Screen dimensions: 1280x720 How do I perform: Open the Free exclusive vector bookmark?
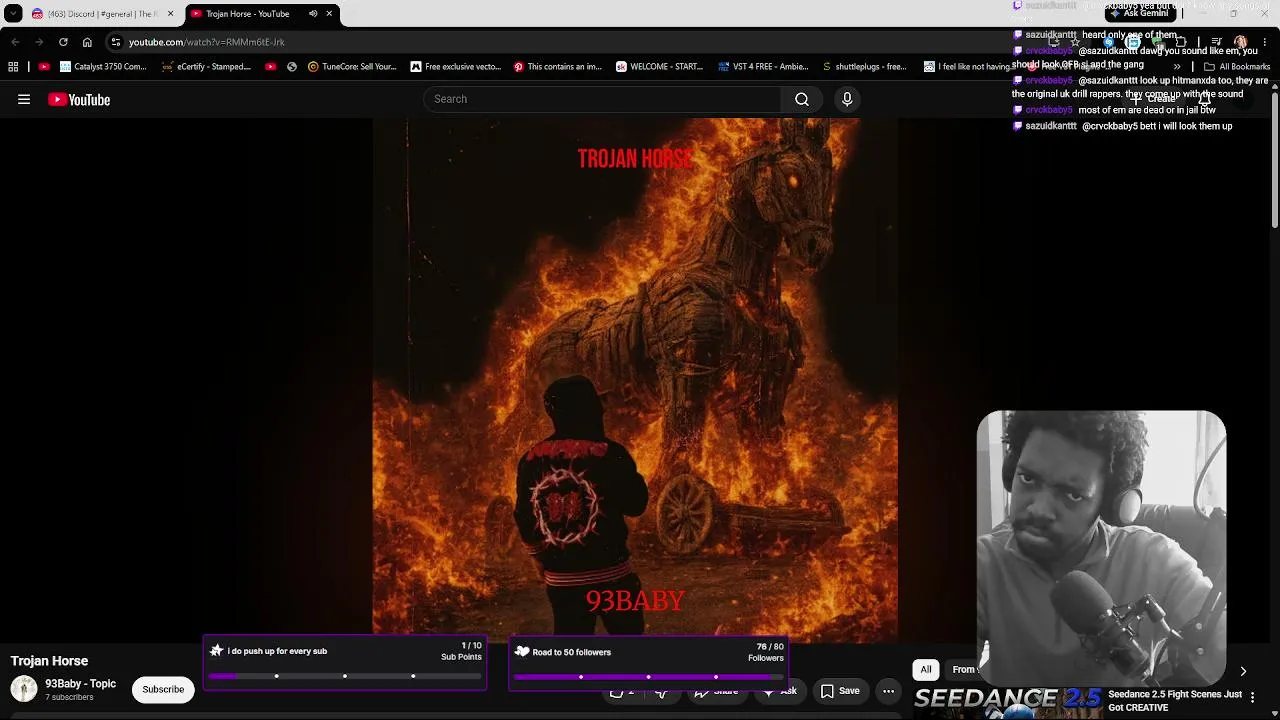click(x=456, y=67)
